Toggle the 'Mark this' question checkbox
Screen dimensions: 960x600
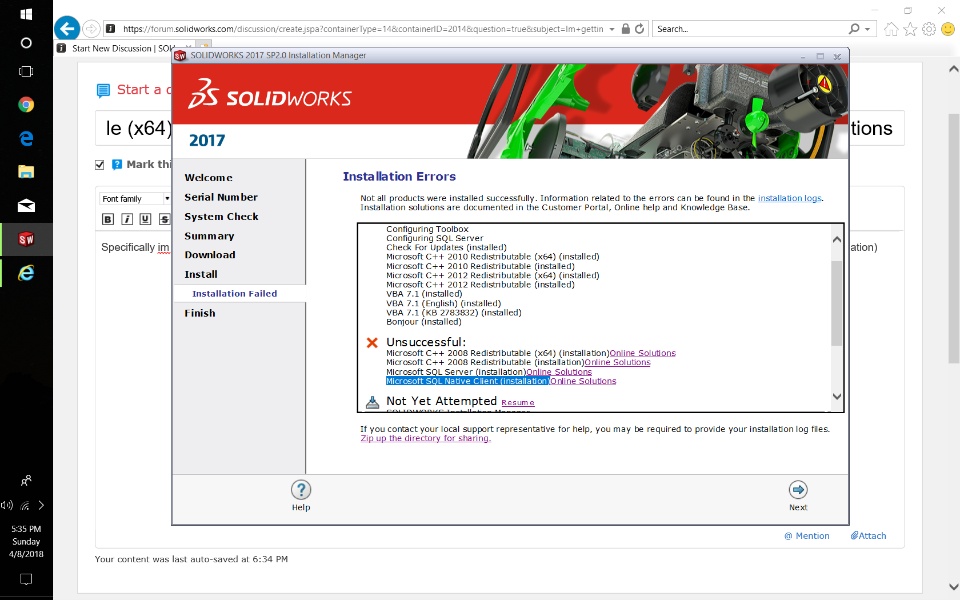(x=100, y=165)
